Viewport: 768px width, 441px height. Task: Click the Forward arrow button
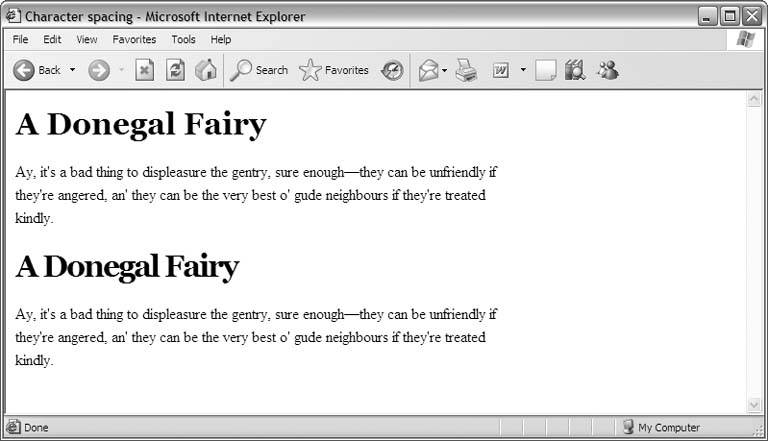click(x=98, y=70)
